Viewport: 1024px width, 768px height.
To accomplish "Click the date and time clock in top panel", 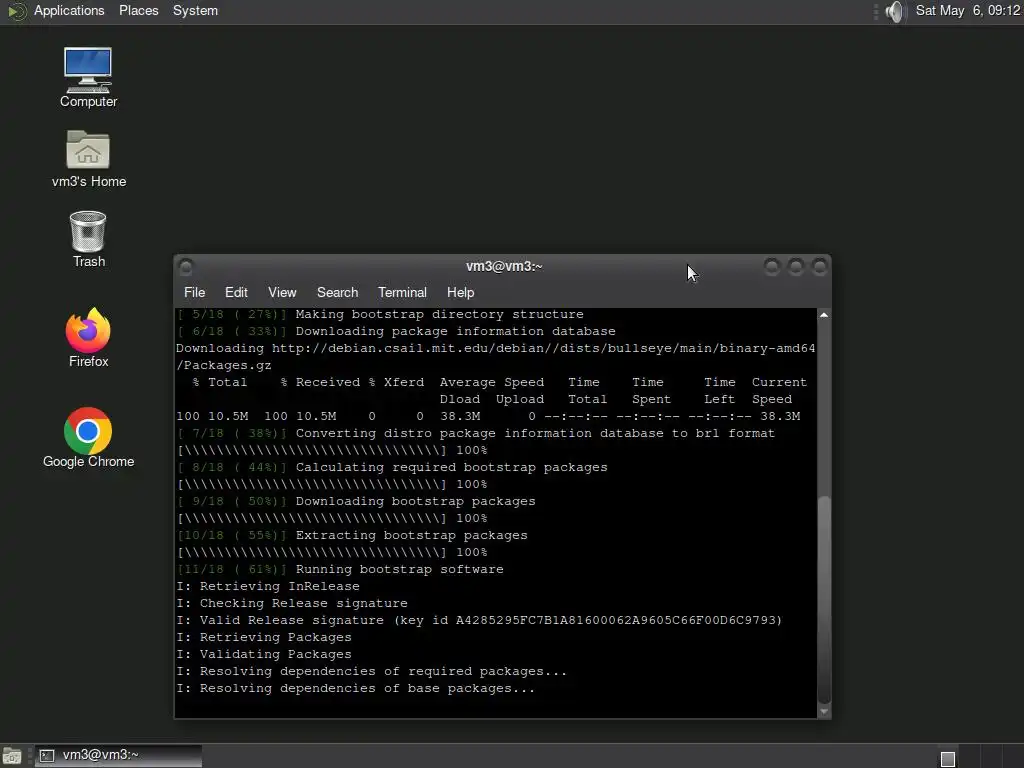I will point(967,10).
